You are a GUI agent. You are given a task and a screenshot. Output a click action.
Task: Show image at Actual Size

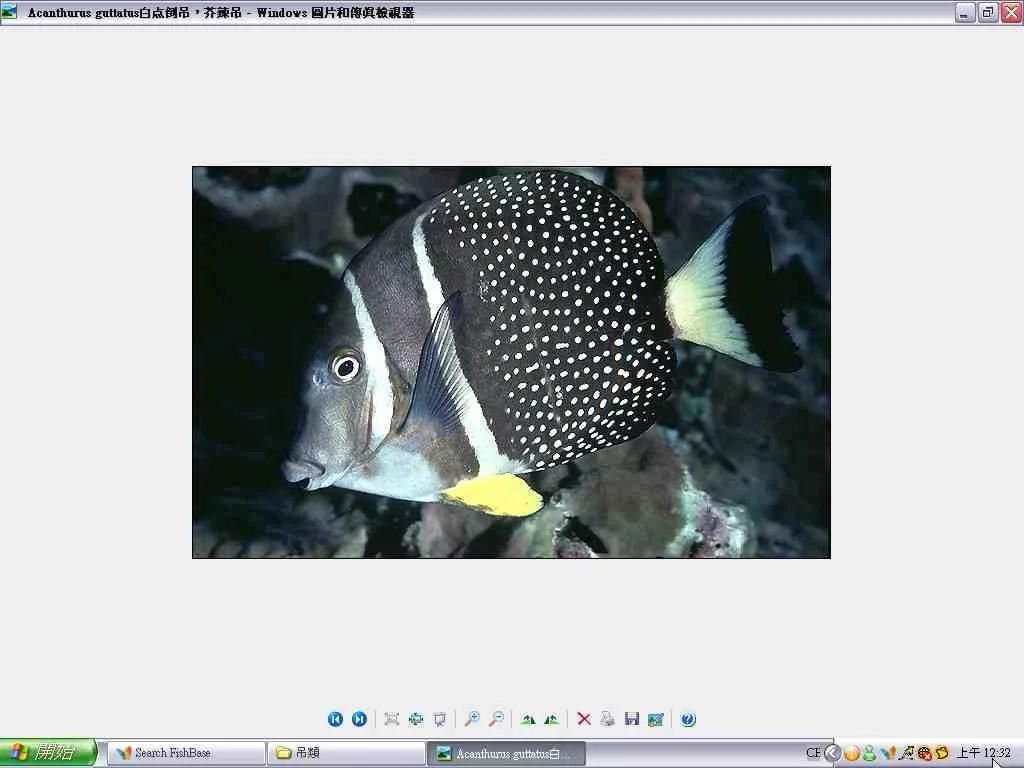(x=415, y=719)
